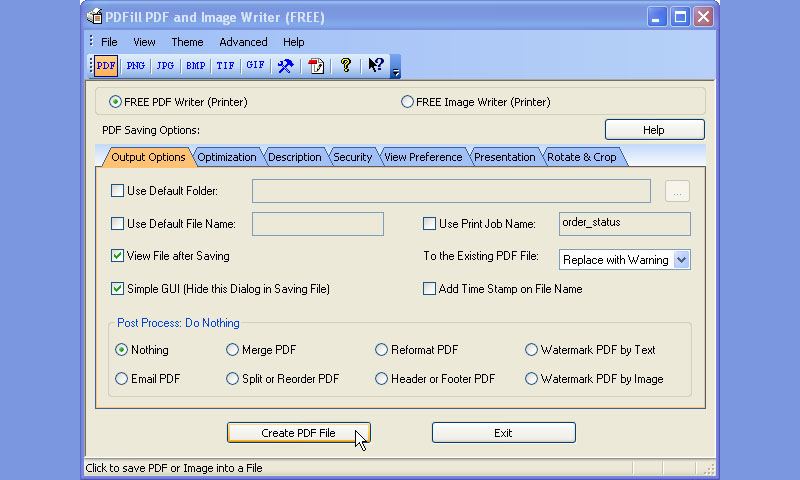
Task: Click the default file name input field
Action: tap(318, 224)
